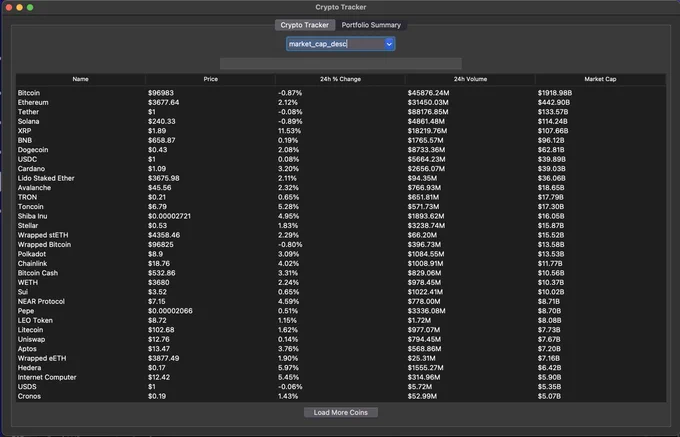
Task: Switch to the Portfolio Summary tab
Action: [x=371, y=25]
